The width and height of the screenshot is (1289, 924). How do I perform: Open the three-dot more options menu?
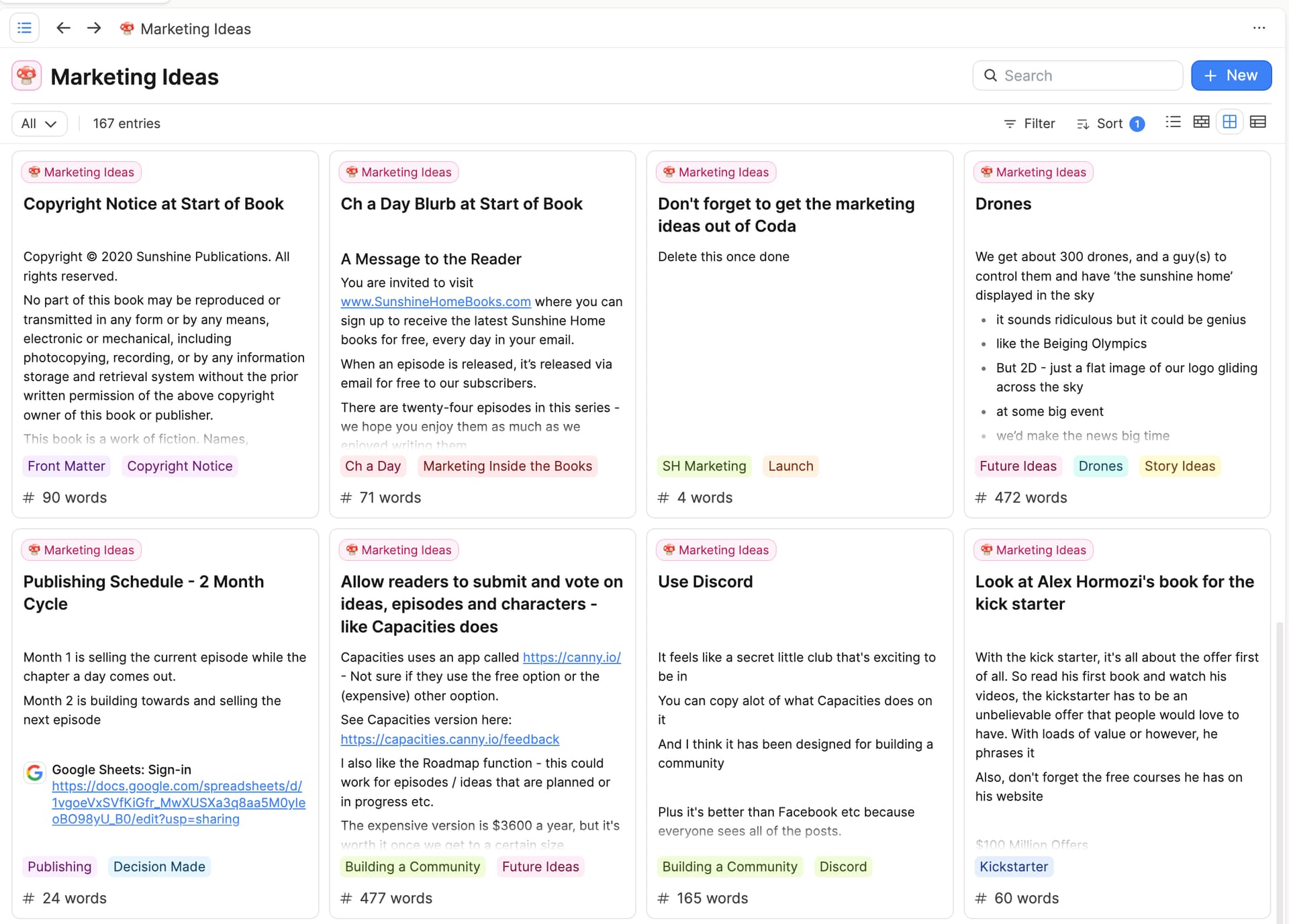point(1259,28)
